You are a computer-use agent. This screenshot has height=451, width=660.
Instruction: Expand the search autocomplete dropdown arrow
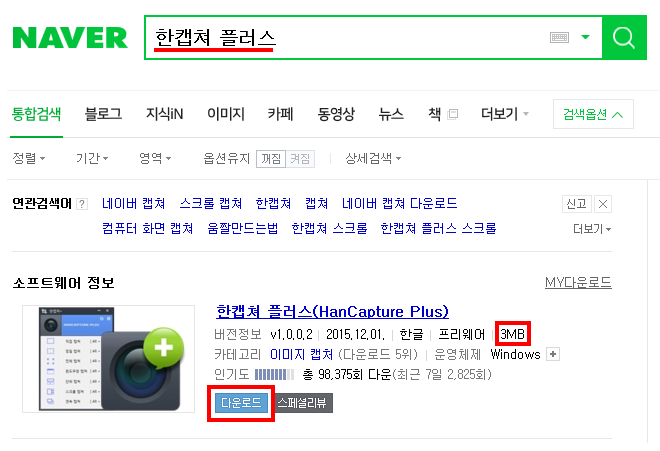pos(585,37)
